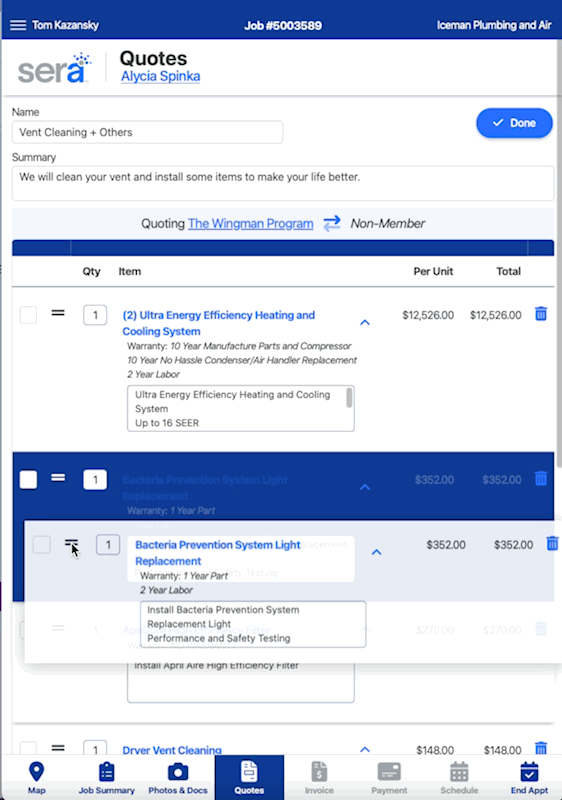This screenshot has height=800, width=562.
Task: Open The Wingman Program link
Action: click(x=250, y=223)
